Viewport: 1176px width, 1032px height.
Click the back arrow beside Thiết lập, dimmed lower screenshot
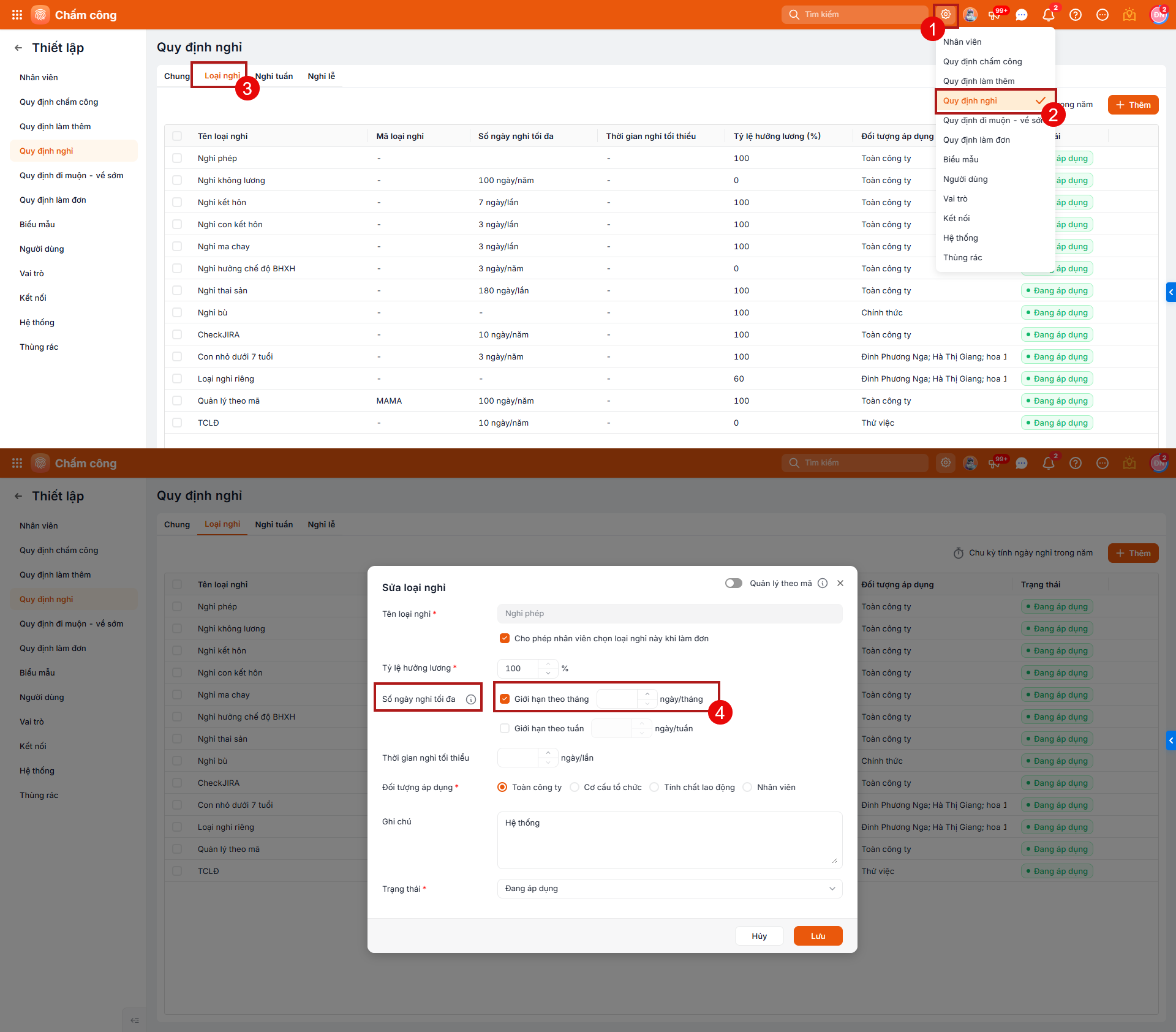tap(18, 496)
